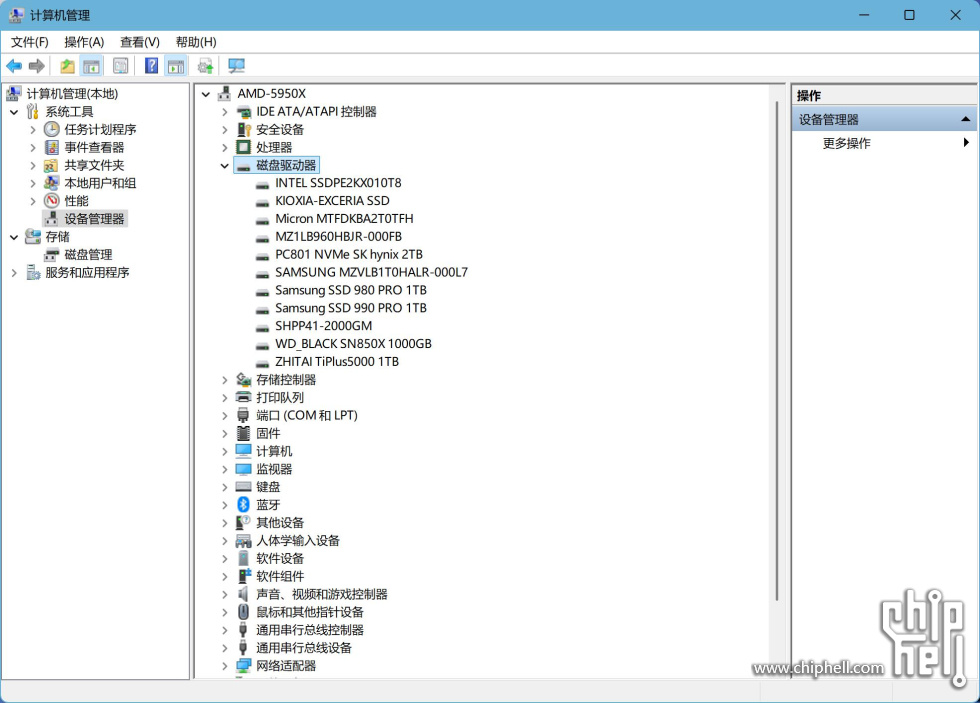Select the 其他设备 category row
The image size is (980, 703).
(280, 522)
